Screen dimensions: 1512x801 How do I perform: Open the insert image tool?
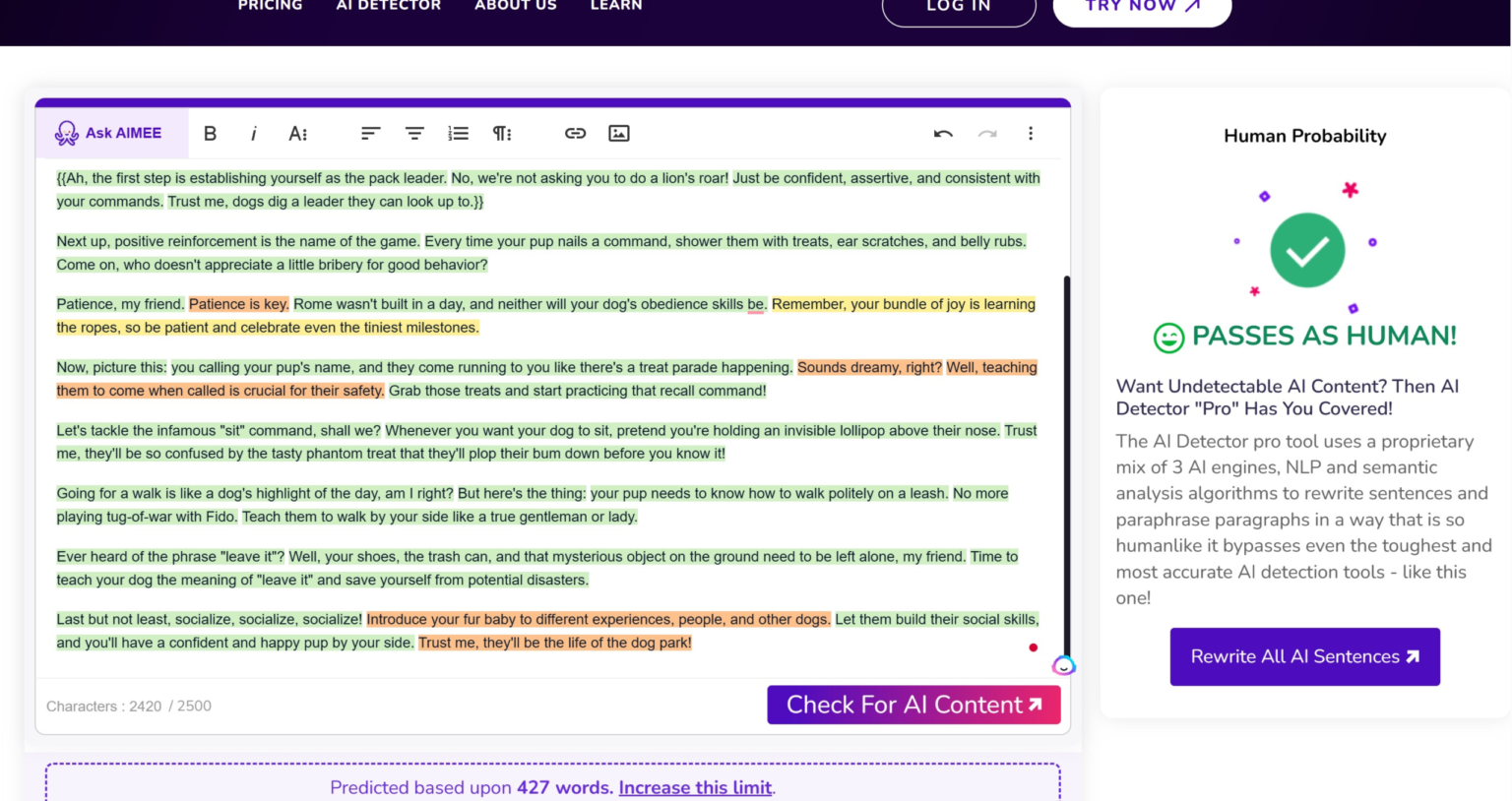pyautogui.click(x=619, y=133)
